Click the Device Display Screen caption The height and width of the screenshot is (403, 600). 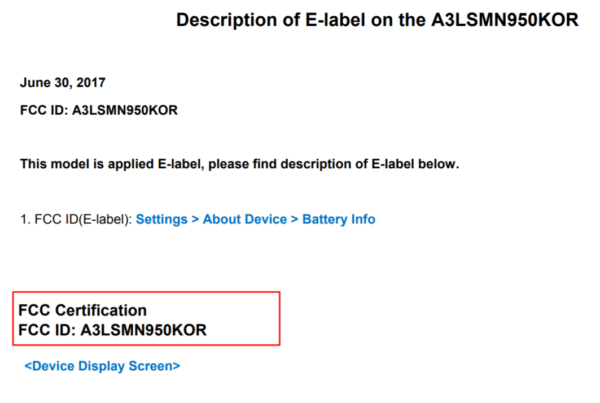point(102,367)
